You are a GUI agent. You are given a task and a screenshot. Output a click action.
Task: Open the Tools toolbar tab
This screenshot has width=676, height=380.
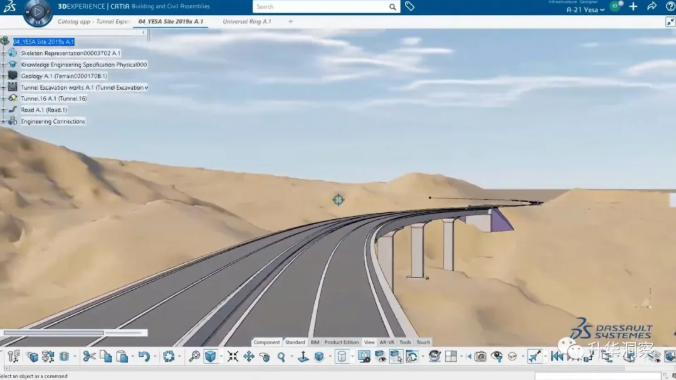(x=405, y=342)
